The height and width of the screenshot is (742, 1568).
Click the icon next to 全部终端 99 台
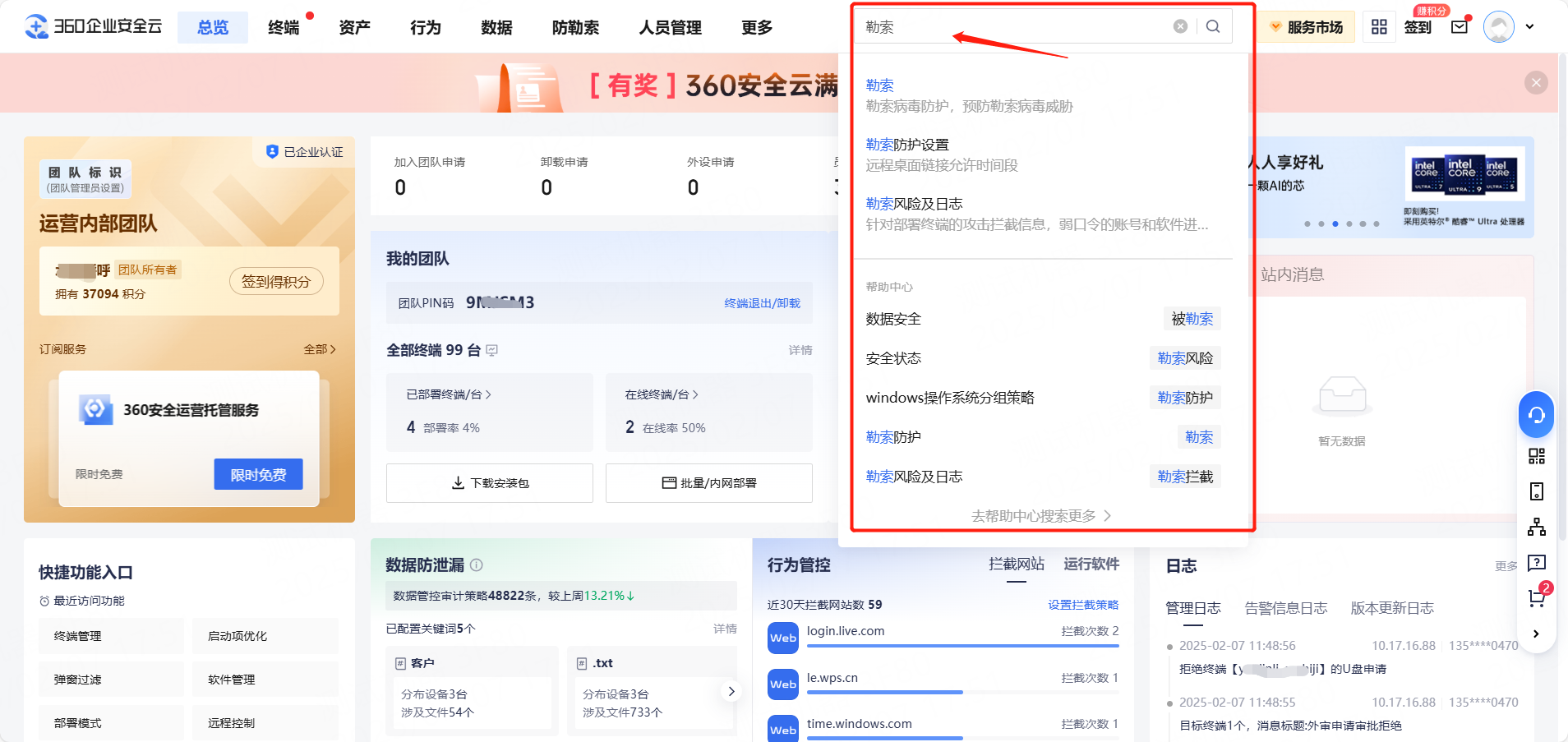492,350
